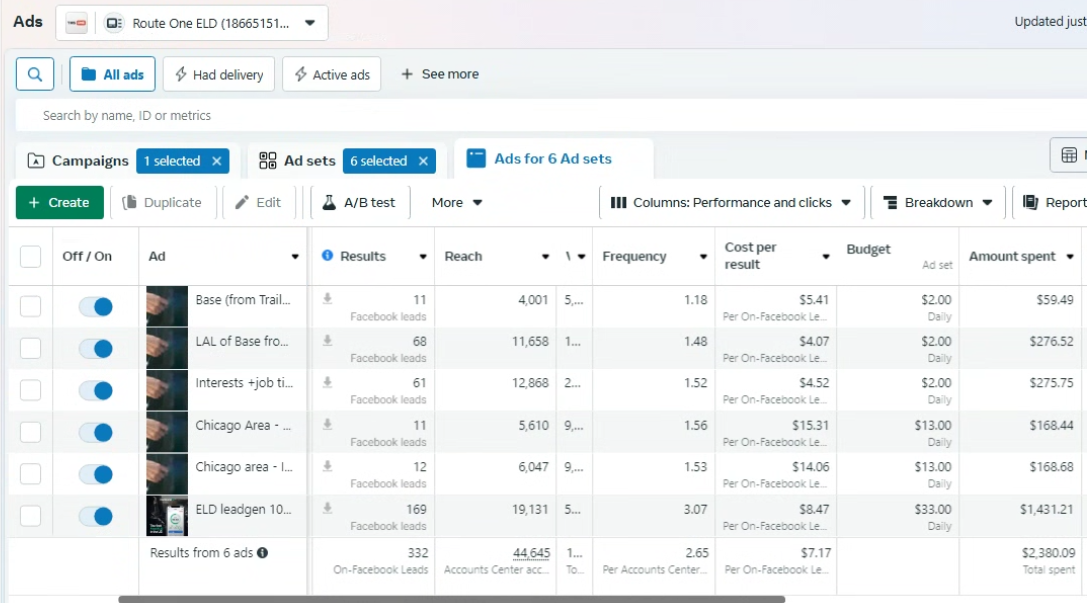Check the select-all checkbox in header
Image resolution: width=1087 pixels, height=603 pixels.
point(31,257)
